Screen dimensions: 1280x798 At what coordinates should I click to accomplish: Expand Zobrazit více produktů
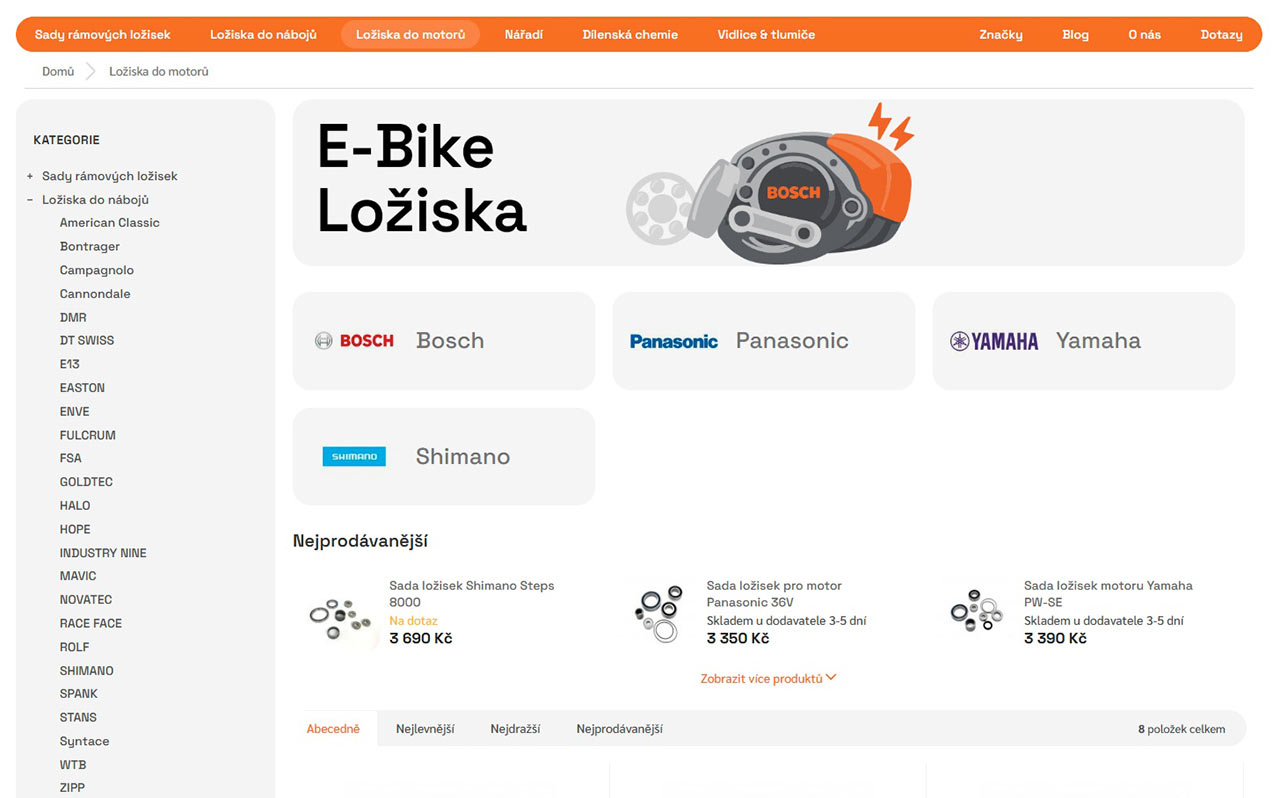(768, 679)
